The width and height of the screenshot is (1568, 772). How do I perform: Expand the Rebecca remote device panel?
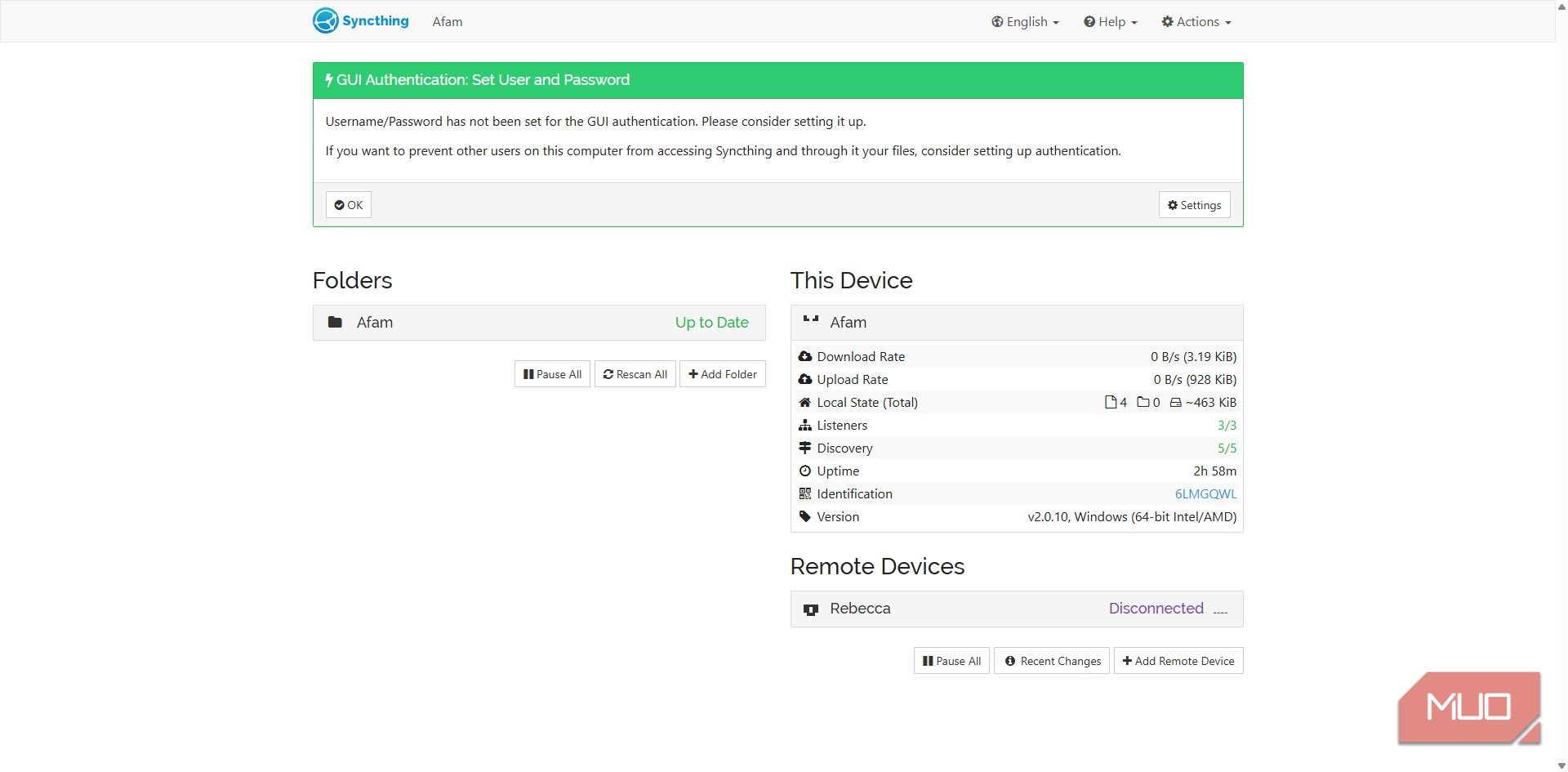tap(1017, 609)
